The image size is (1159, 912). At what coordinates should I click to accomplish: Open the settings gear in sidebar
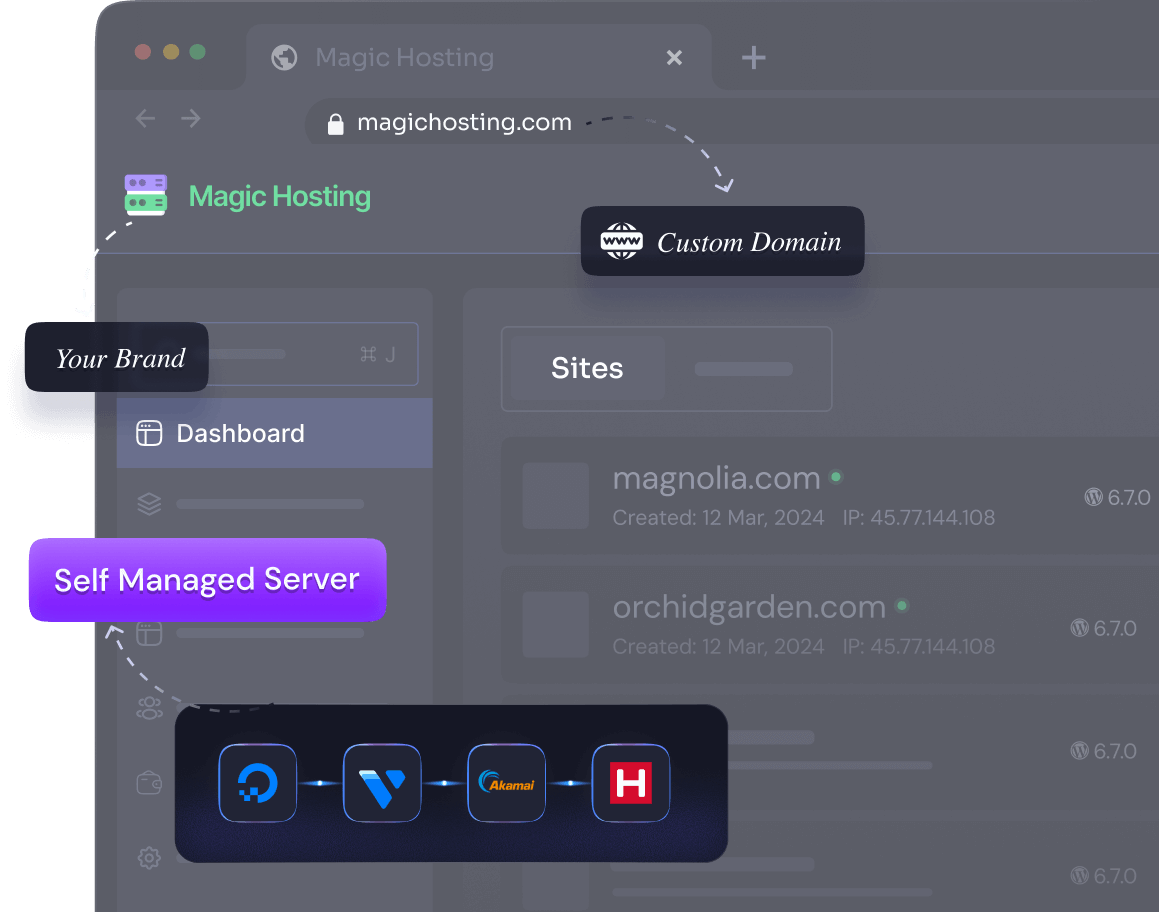(x=149, y=857)
